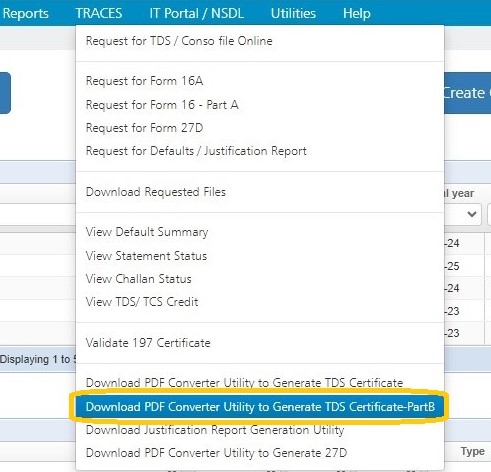Viewport: 491px width, 472px height.
Task: Open the Utilities menu
Action: (293, 13)
